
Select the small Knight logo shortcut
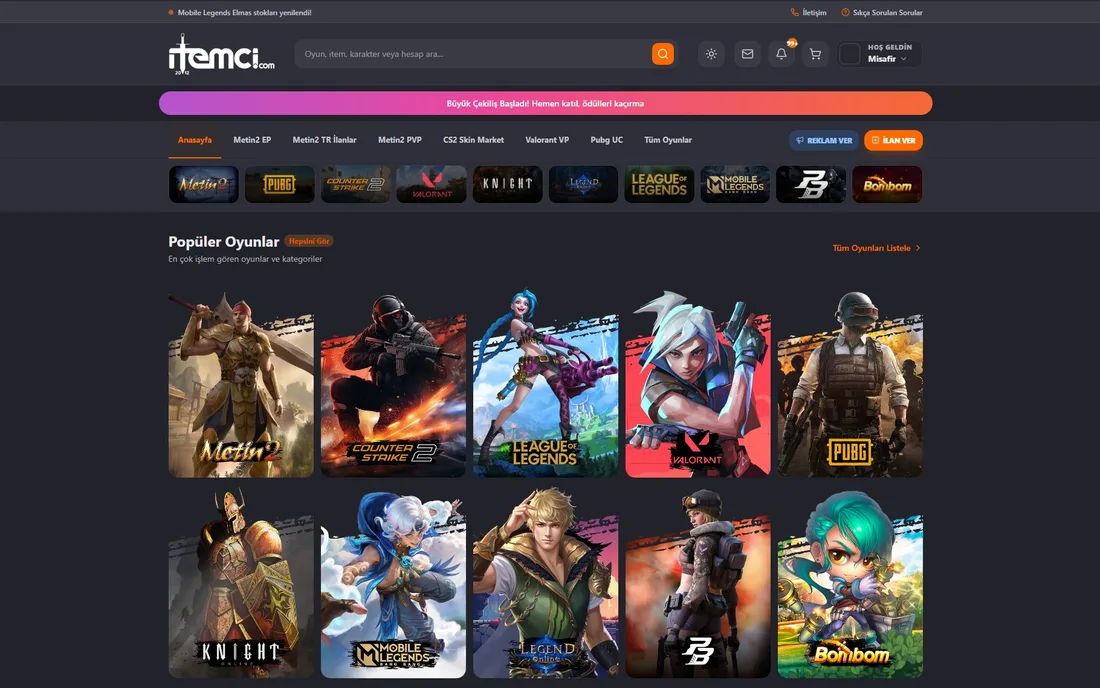[507, 184]
